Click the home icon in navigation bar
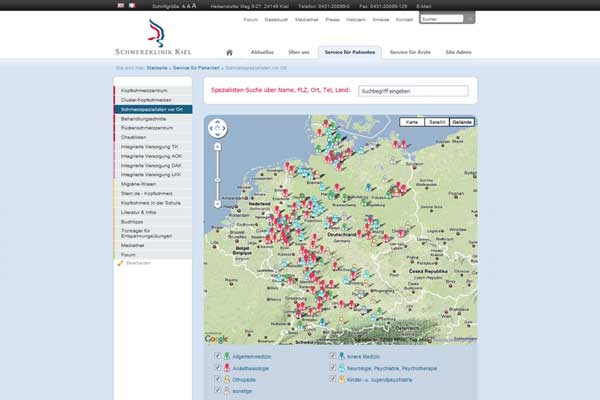The height and width of the screenshot is (400, 600). coord(229,52)
